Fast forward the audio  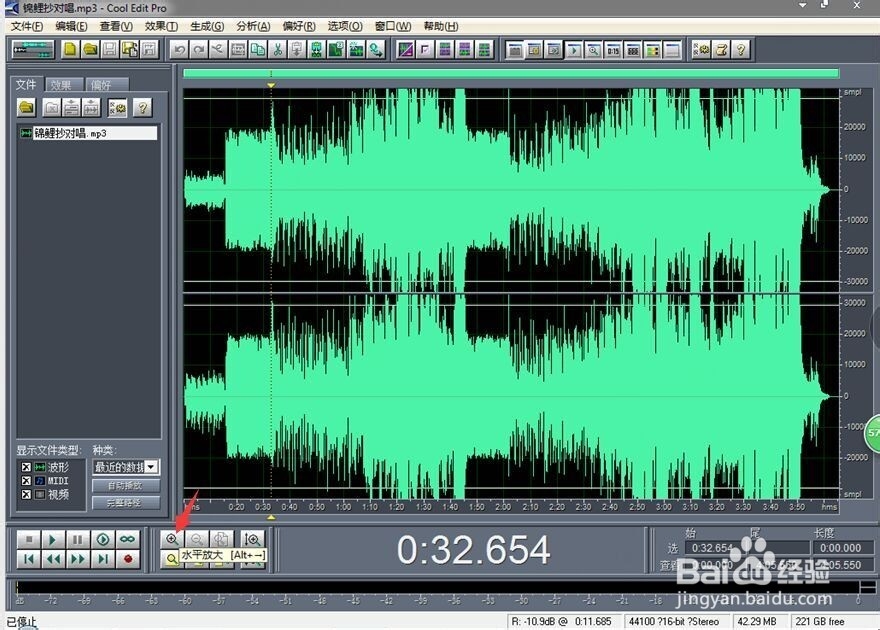[x=77, y=559]
